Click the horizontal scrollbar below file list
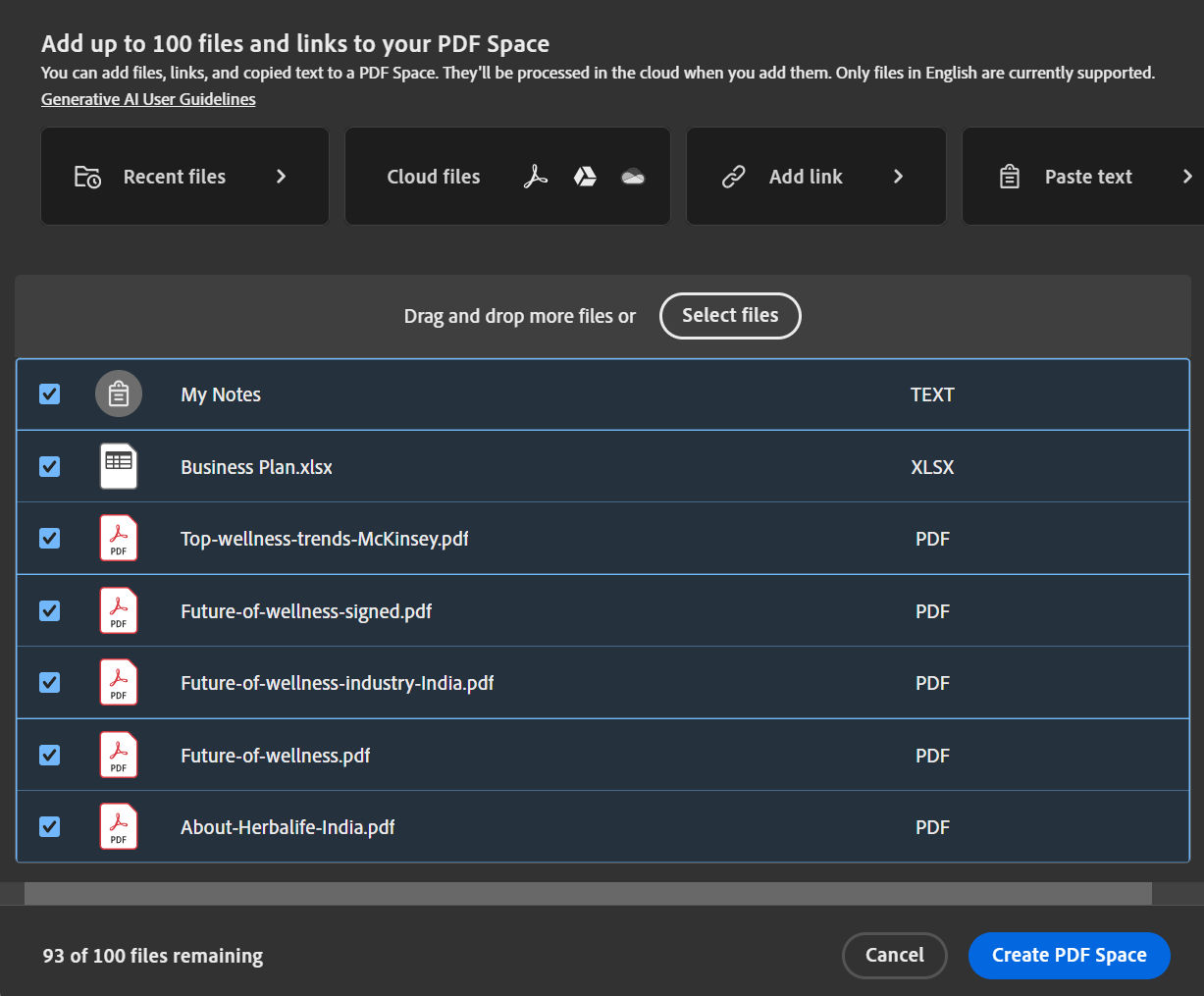The image size is (1204, 996). (587, 893)
